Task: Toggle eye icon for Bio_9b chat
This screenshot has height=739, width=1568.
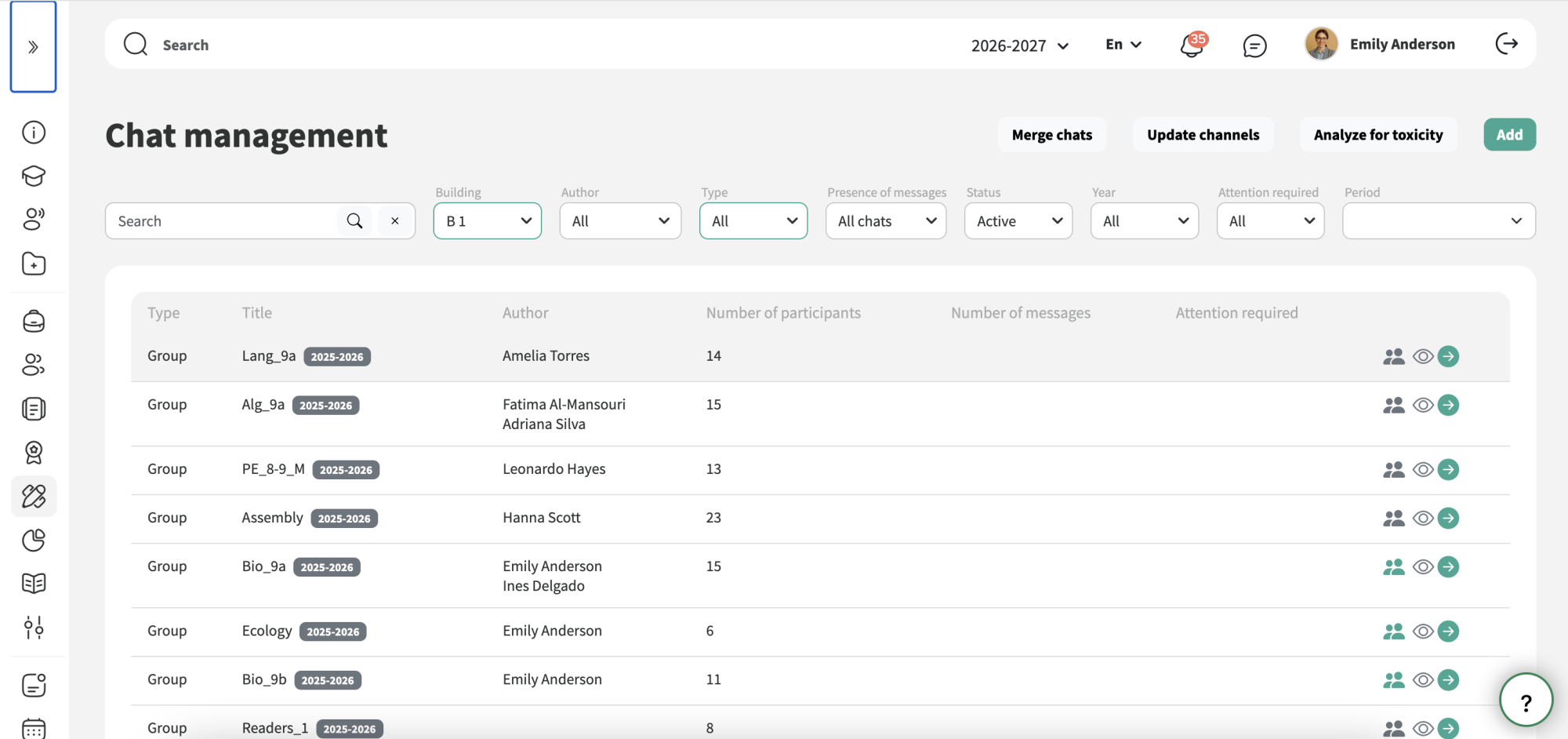Action: click(x=1423, y=679)
